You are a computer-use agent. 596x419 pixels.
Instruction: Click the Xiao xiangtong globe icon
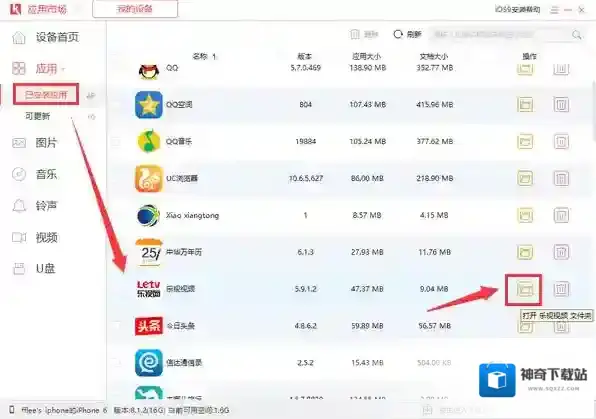[x=148, y=215]
